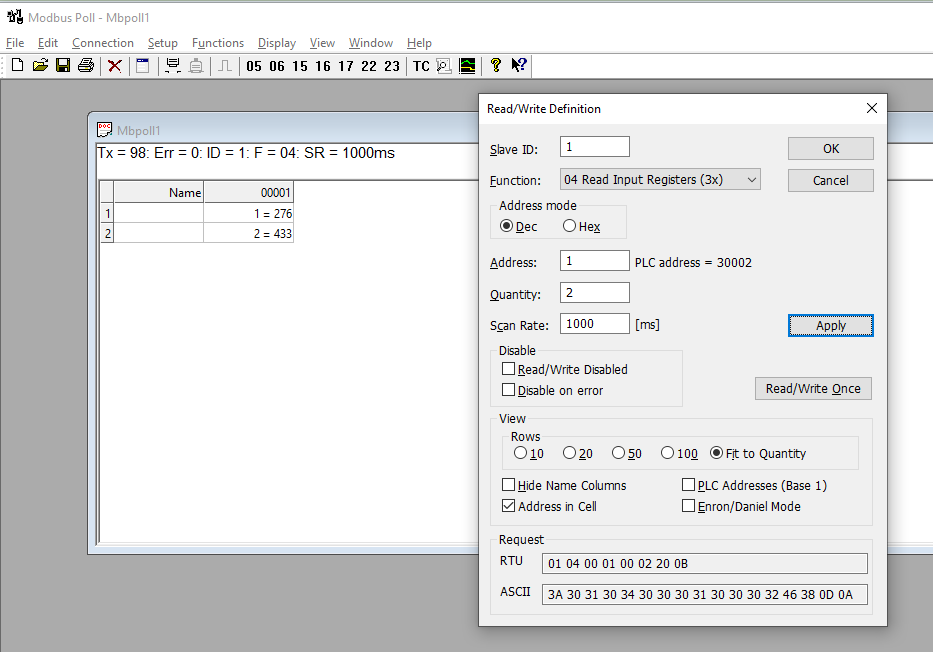
Task: Open function 15 from the toolbar
Action: (300, 66)
